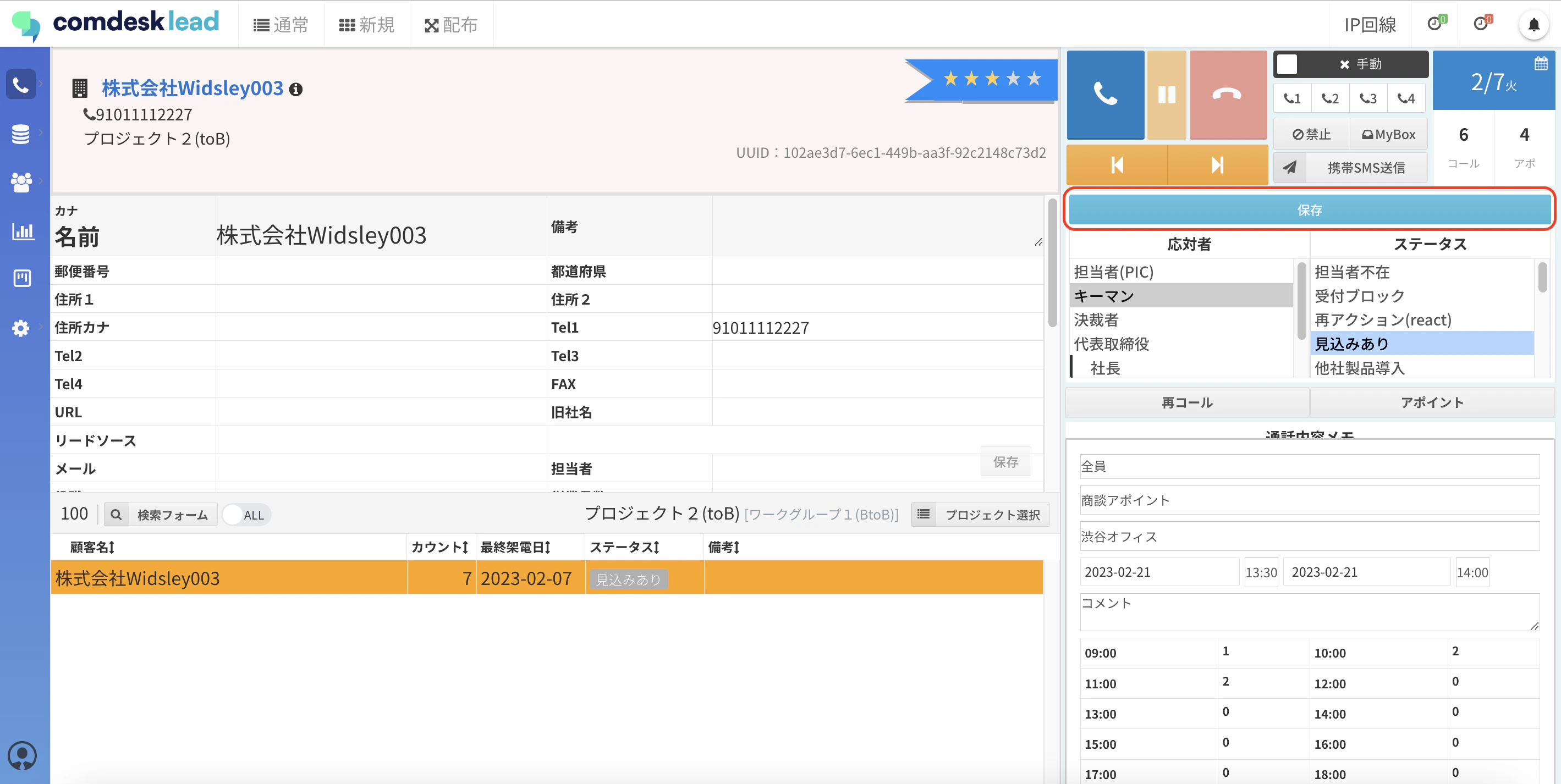This screenshot has width=1561, height=784.
Task: Open the database icon in sidebar
Action: pos(20,133)
